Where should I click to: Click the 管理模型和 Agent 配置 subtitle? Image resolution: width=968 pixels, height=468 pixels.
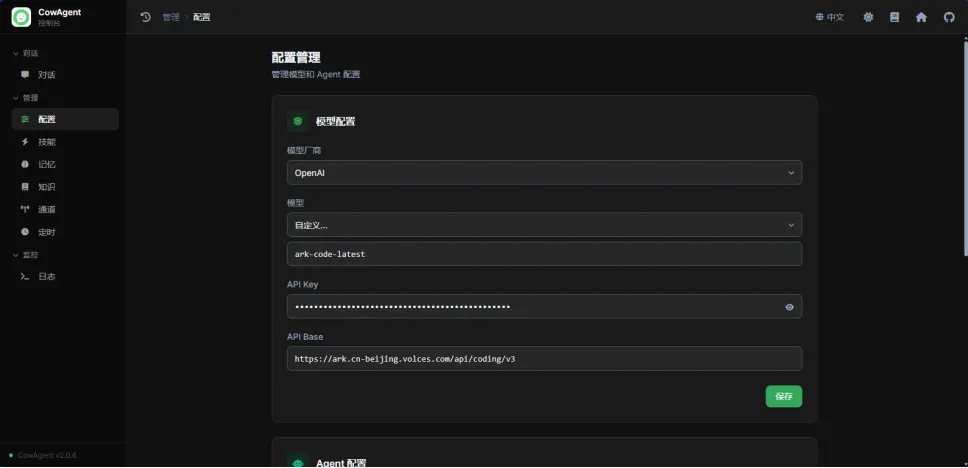[x=315, y=74]
